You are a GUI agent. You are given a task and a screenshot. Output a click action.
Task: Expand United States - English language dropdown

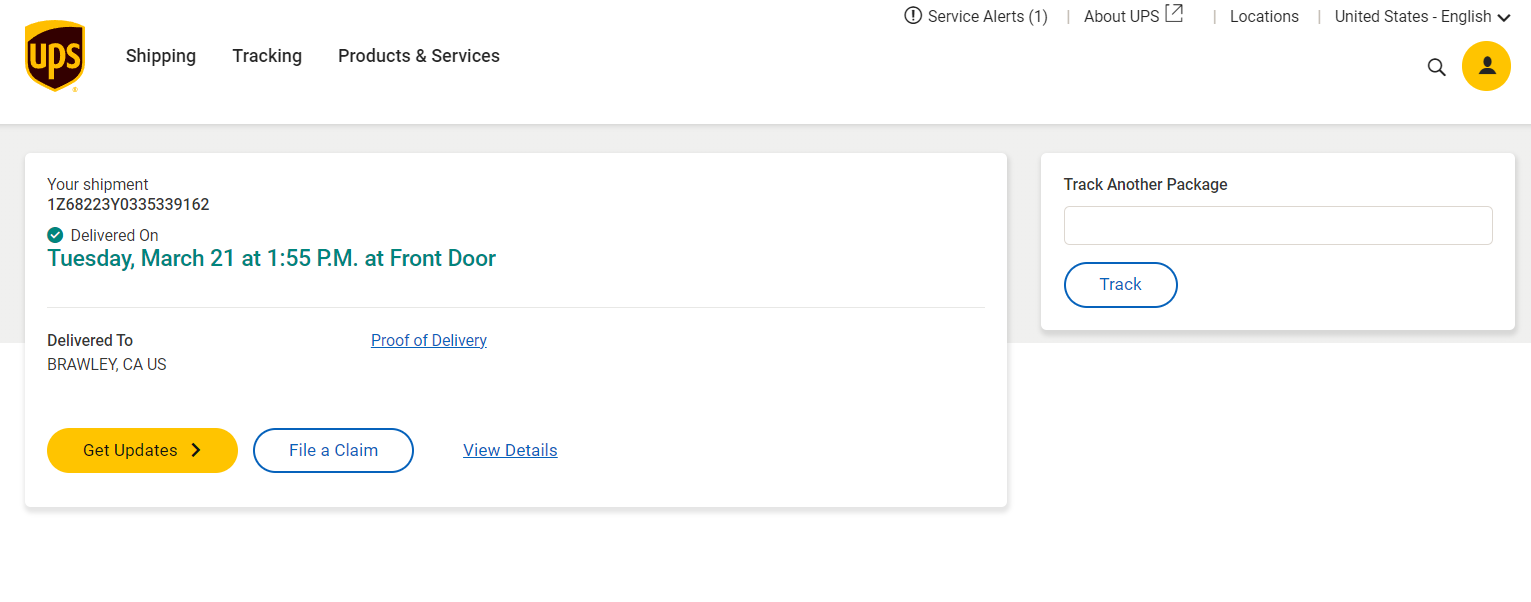tap(1421, 17)
